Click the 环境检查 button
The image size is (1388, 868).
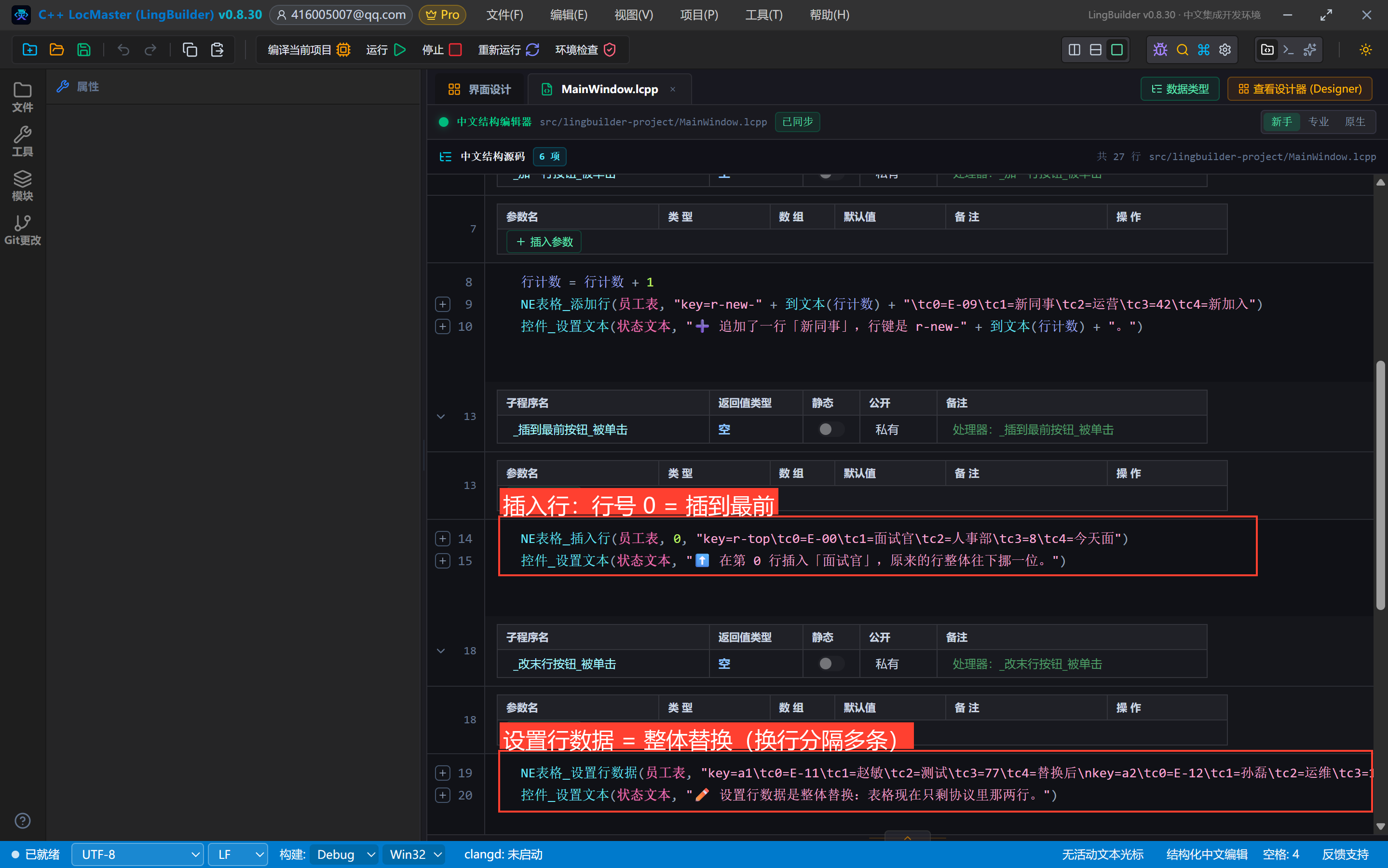click(585, 50)
